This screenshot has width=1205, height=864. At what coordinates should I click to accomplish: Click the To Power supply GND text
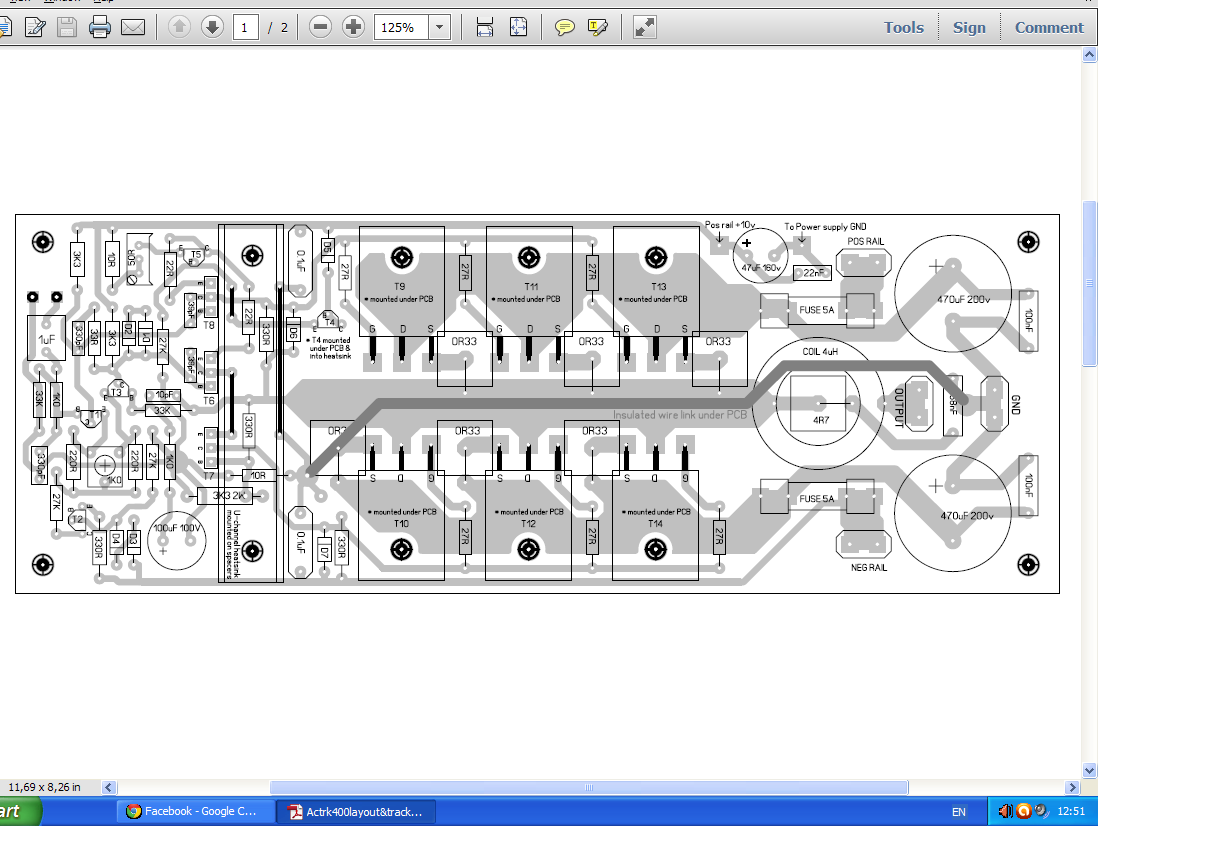[x=825, y=227]
